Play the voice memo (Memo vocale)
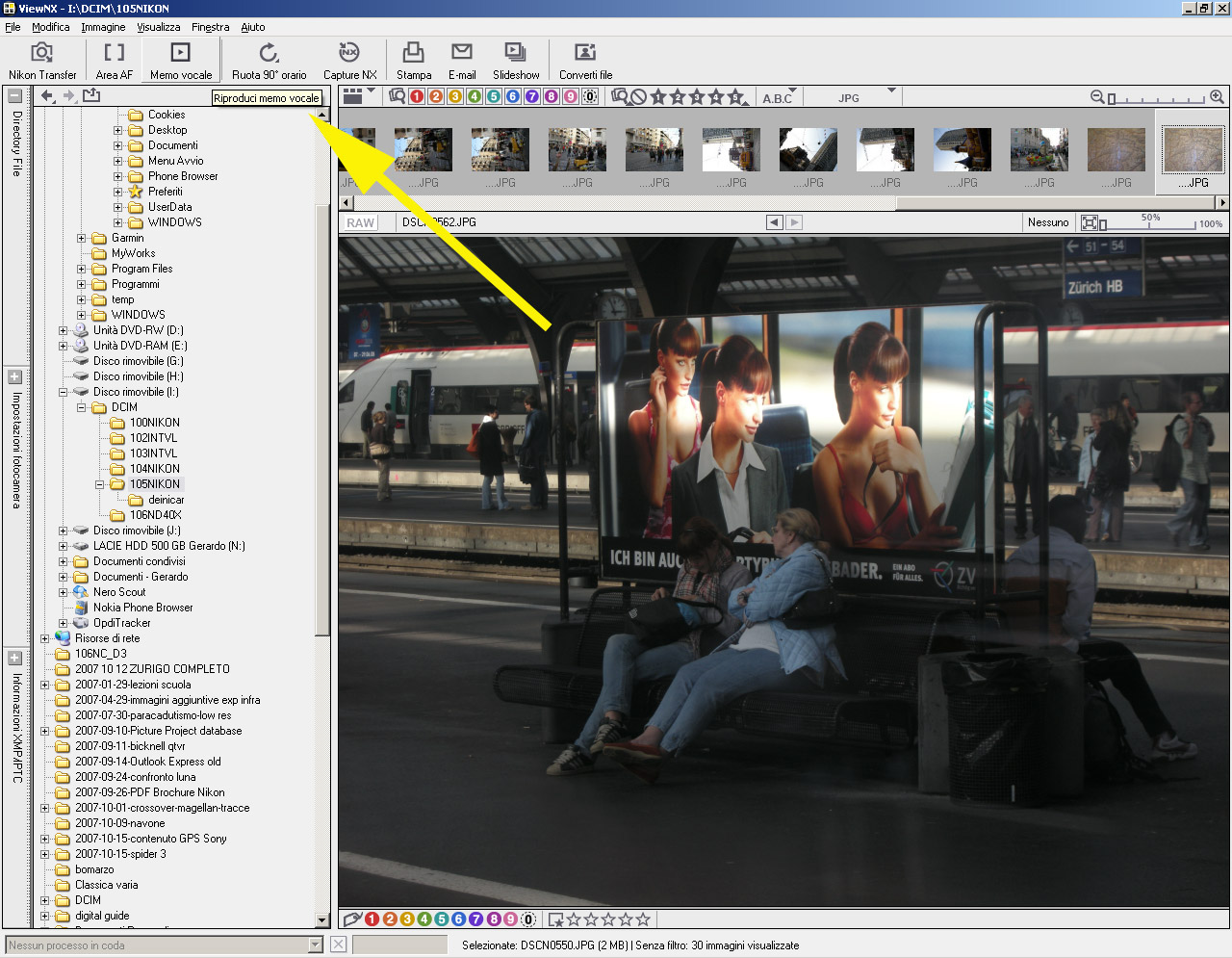This screenshot has width=1232, height=958. pos(181,61)
